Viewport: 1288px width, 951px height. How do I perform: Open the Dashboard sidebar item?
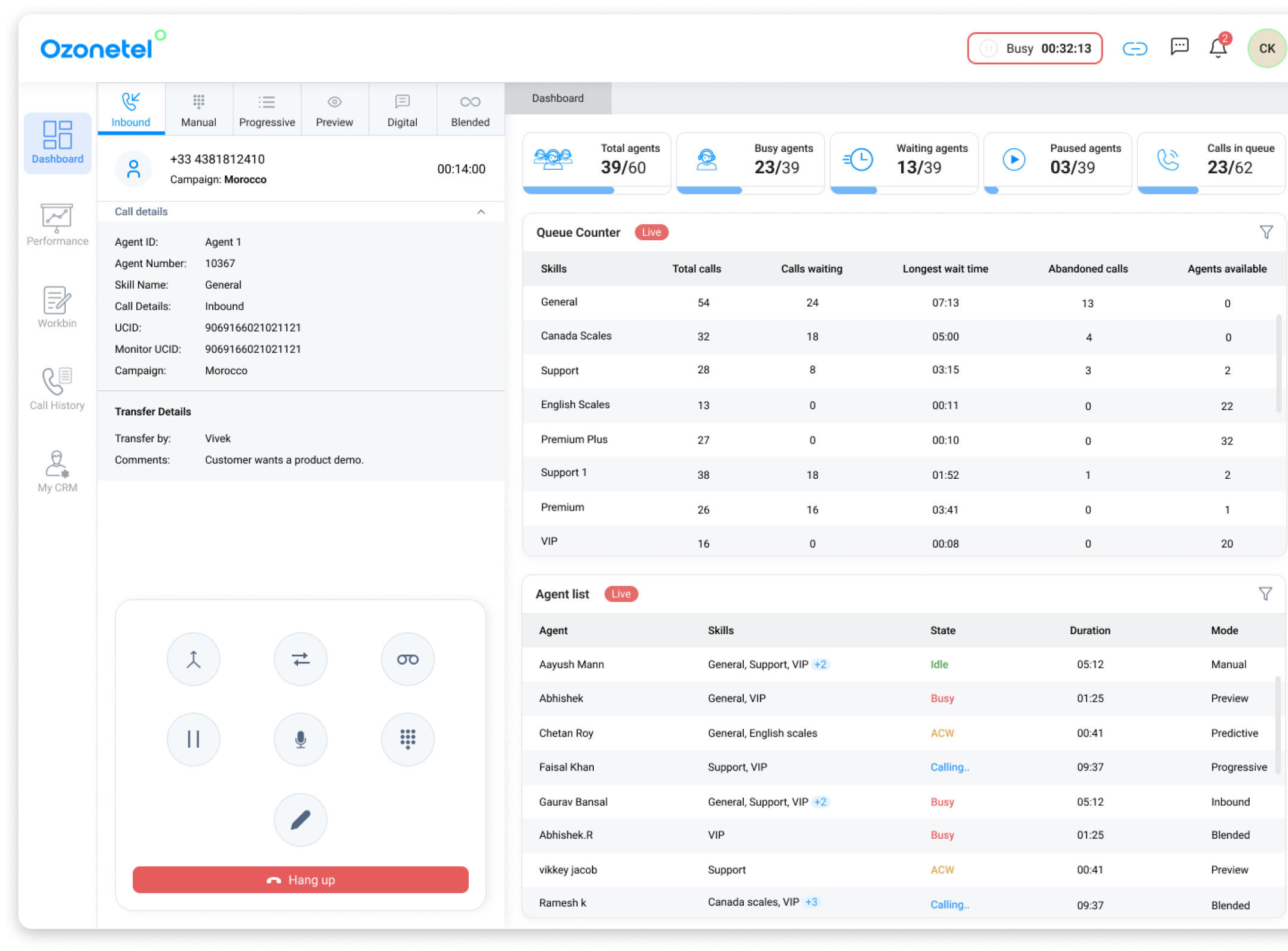[57, 143]
